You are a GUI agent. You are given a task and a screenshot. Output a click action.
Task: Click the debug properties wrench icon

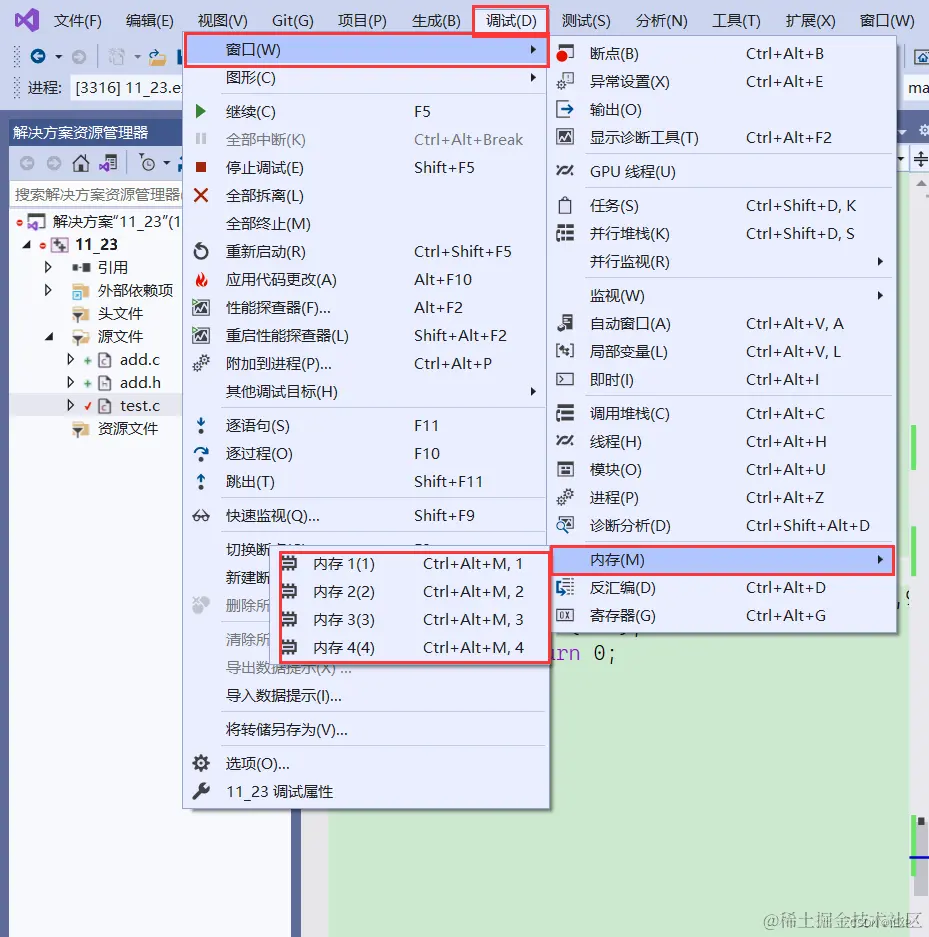click(201, 791)
